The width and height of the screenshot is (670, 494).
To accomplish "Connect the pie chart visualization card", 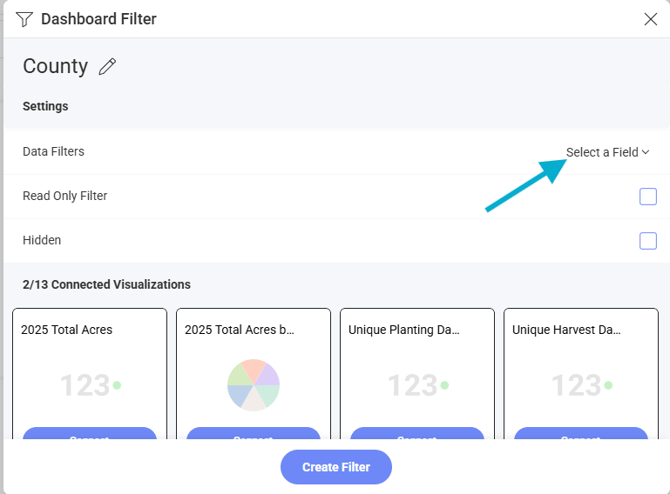I will tap(253, 435).
